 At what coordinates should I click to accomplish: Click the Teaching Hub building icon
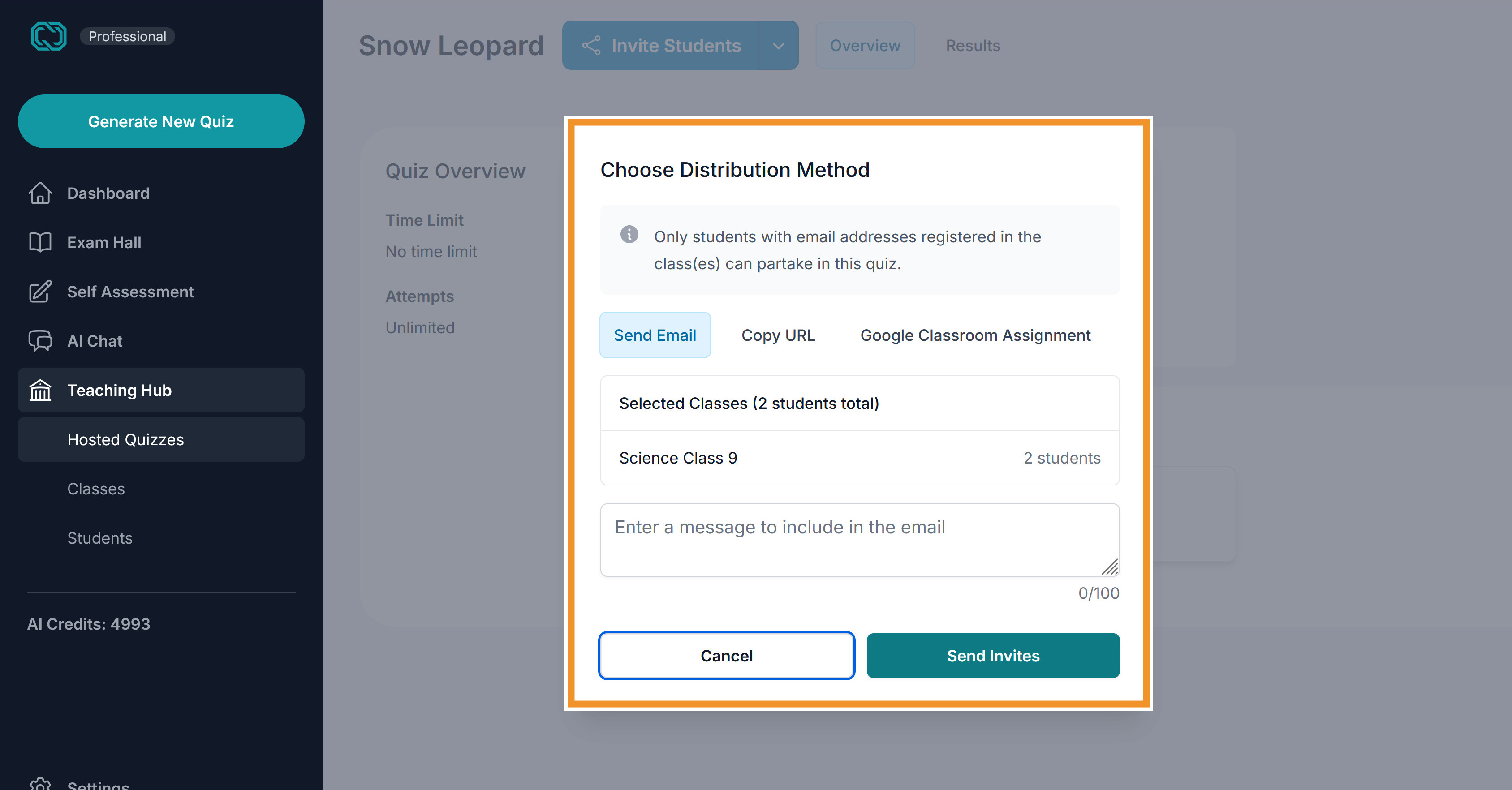[40, 391]
